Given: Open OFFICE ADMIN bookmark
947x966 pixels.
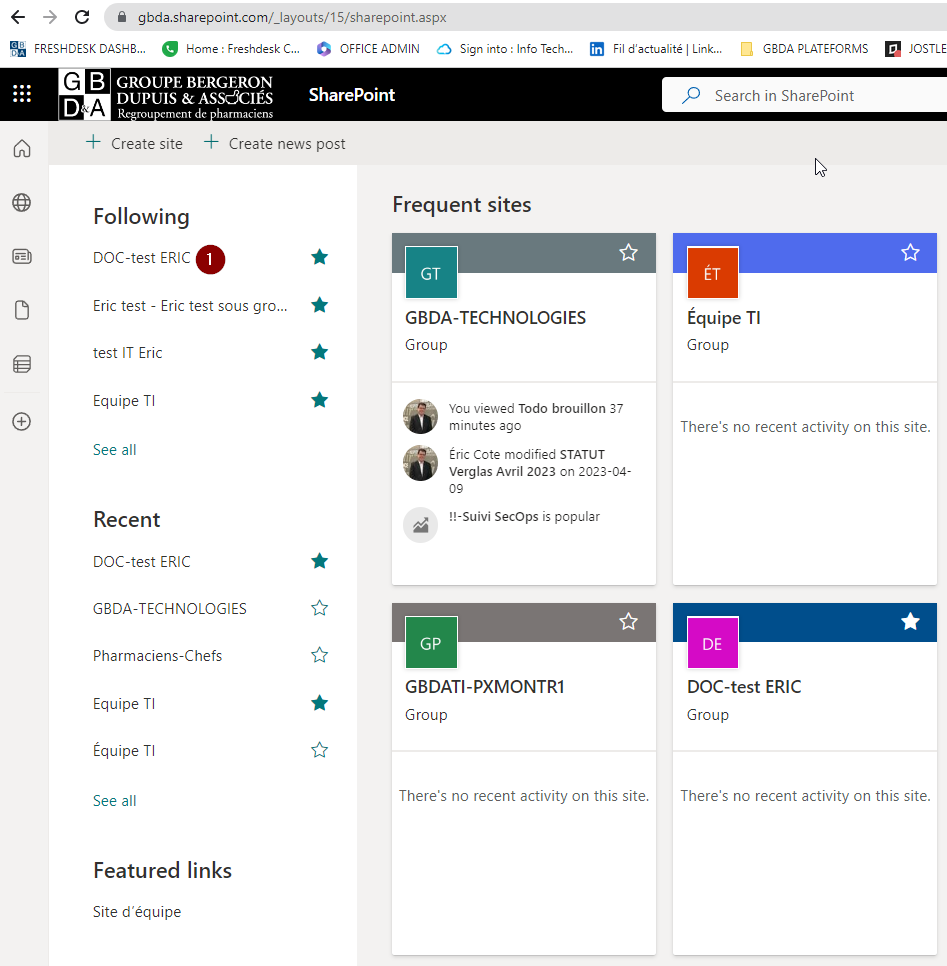Looking at the screenshot, I should 368,49.
